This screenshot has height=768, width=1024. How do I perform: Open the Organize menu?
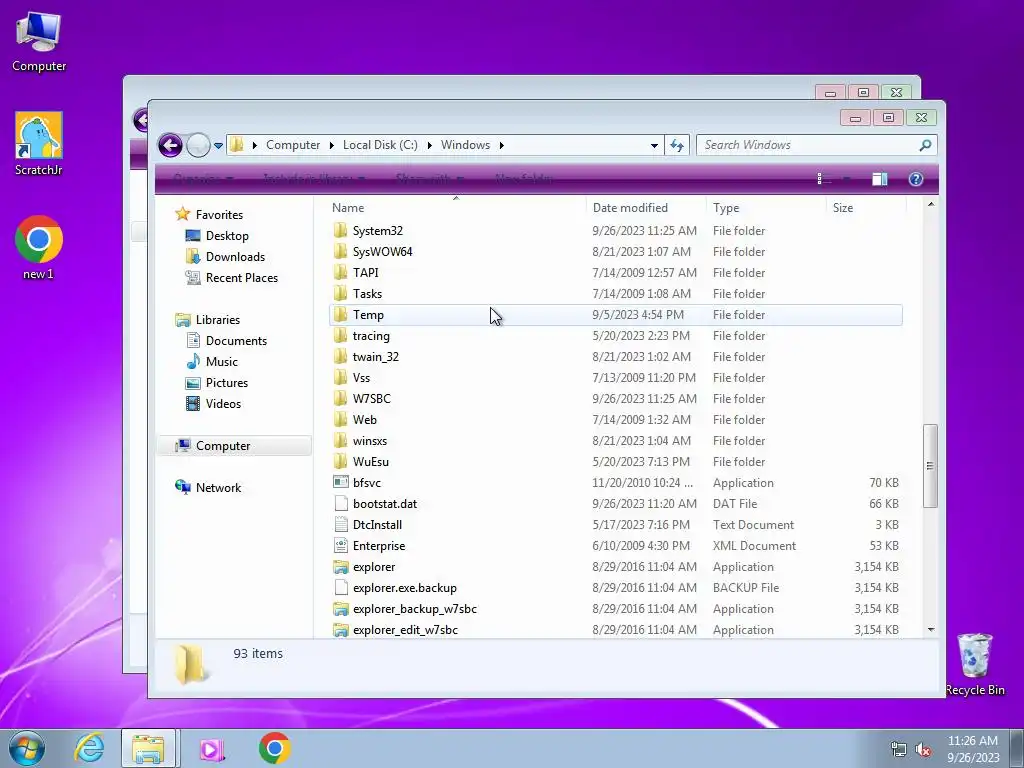coord(203,179)
